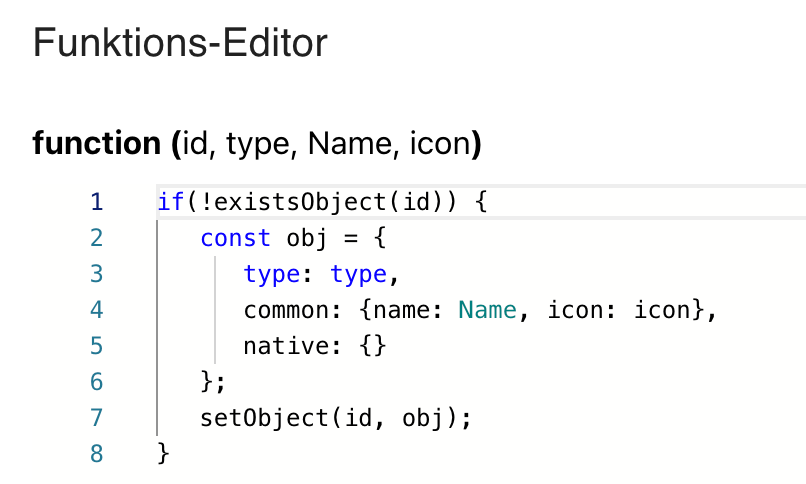
Task: Click line number 1 in the gutter
Action: pyautogui.click(x=97, y=202)
